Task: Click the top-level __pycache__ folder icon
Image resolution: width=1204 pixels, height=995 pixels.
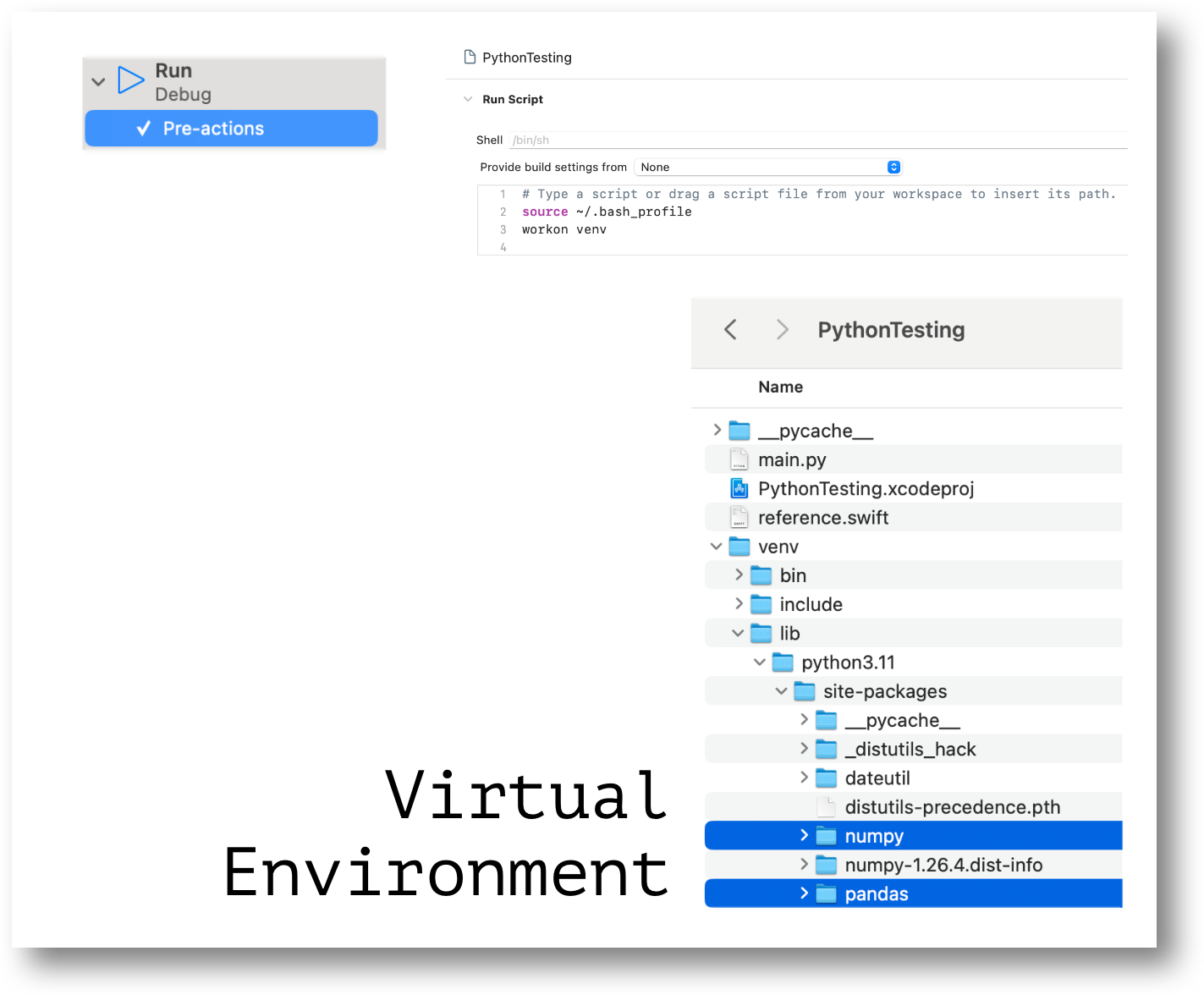Action: pos(739,431)
